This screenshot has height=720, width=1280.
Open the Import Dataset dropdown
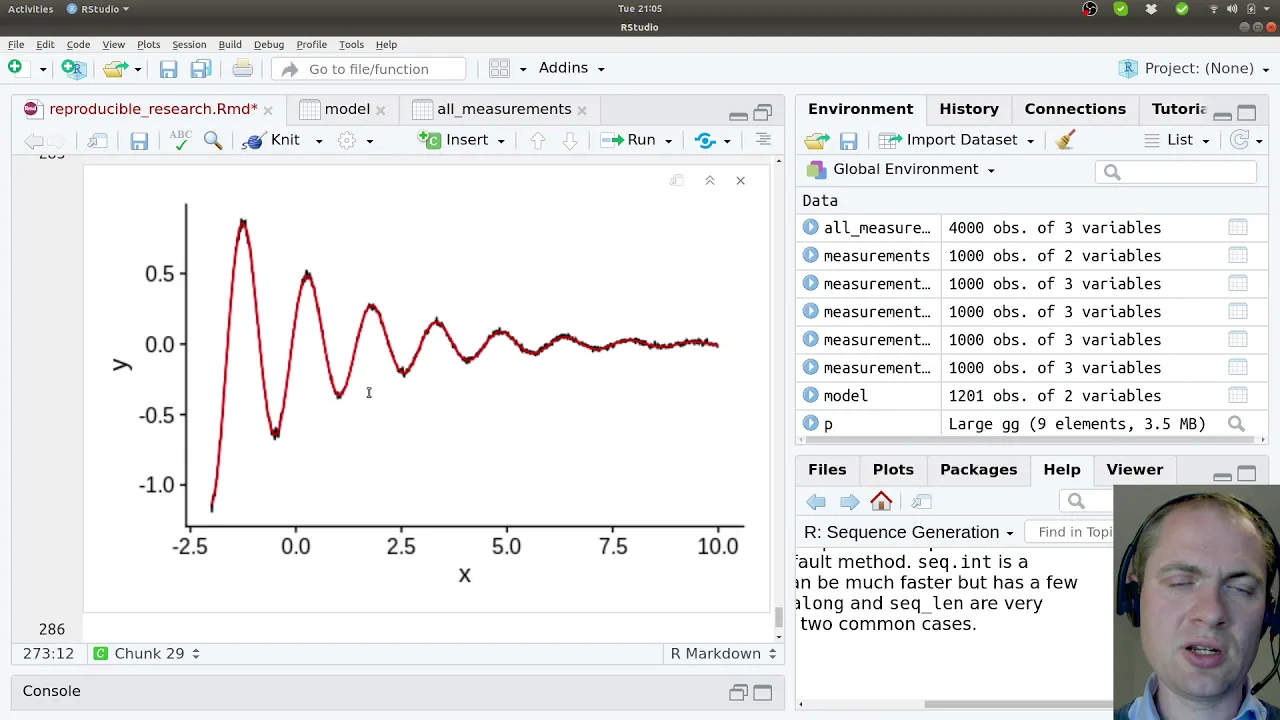pos(957,140)
